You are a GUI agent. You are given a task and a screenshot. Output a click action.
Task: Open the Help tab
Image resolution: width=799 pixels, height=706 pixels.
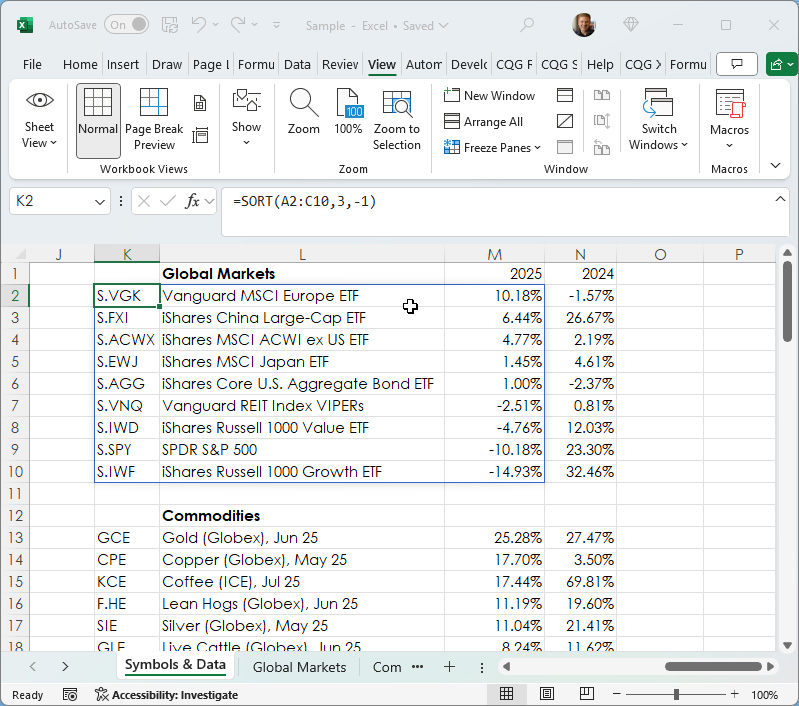[x=600, y=65]
